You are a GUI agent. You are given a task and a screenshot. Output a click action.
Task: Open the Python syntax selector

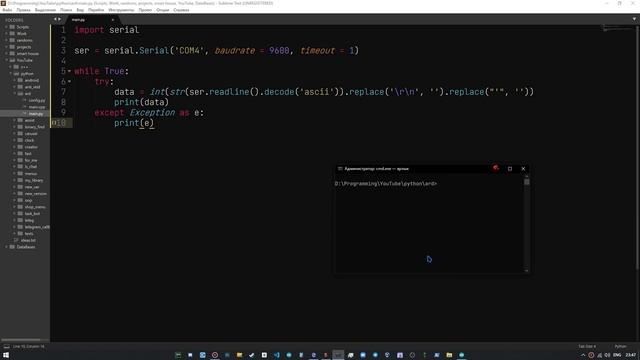(x=620, y=347)
